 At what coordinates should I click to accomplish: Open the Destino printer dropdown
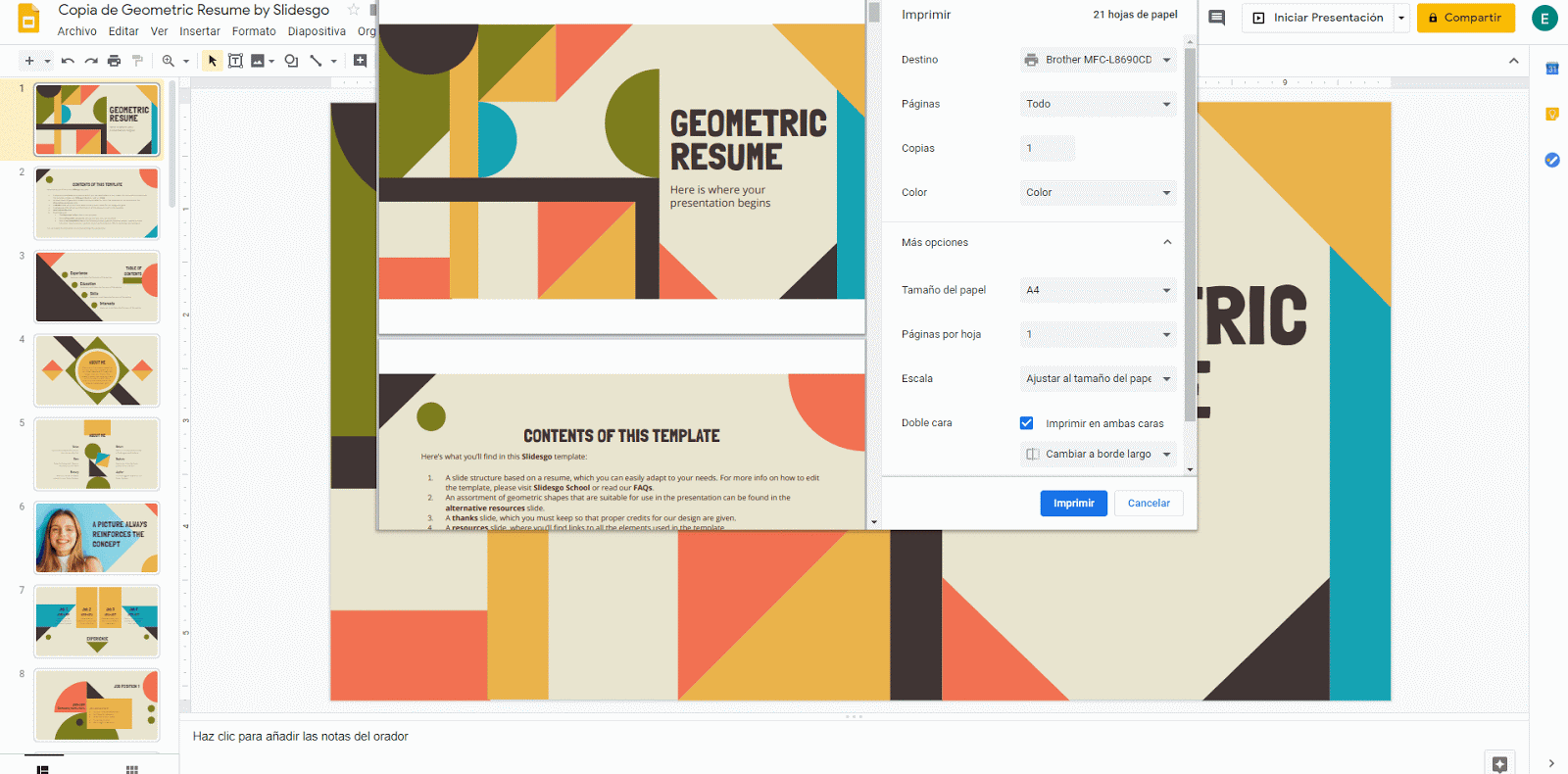pos(1098,60)
